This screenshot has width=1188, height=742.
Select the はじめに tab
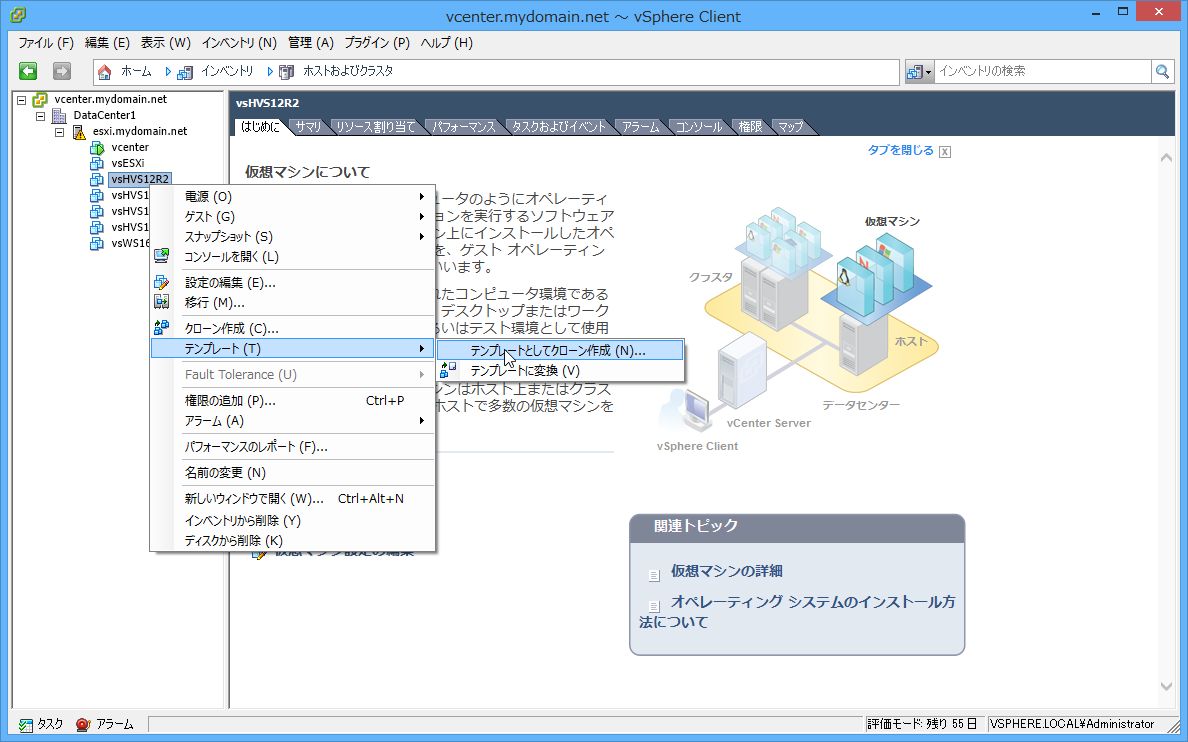coord(260,127)
